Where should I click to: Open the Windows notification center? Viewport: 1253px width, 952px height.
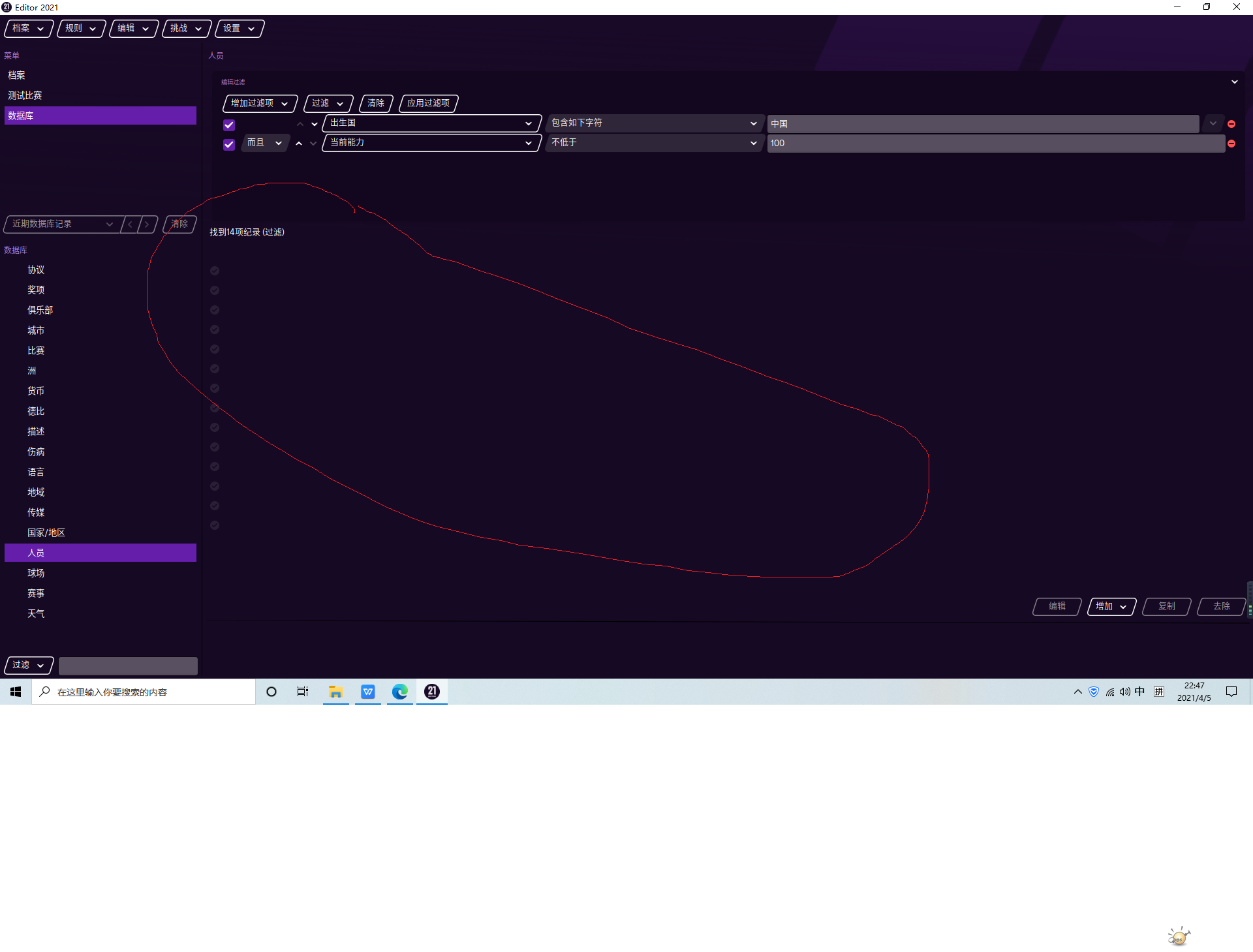click(x=1231, y=692)
